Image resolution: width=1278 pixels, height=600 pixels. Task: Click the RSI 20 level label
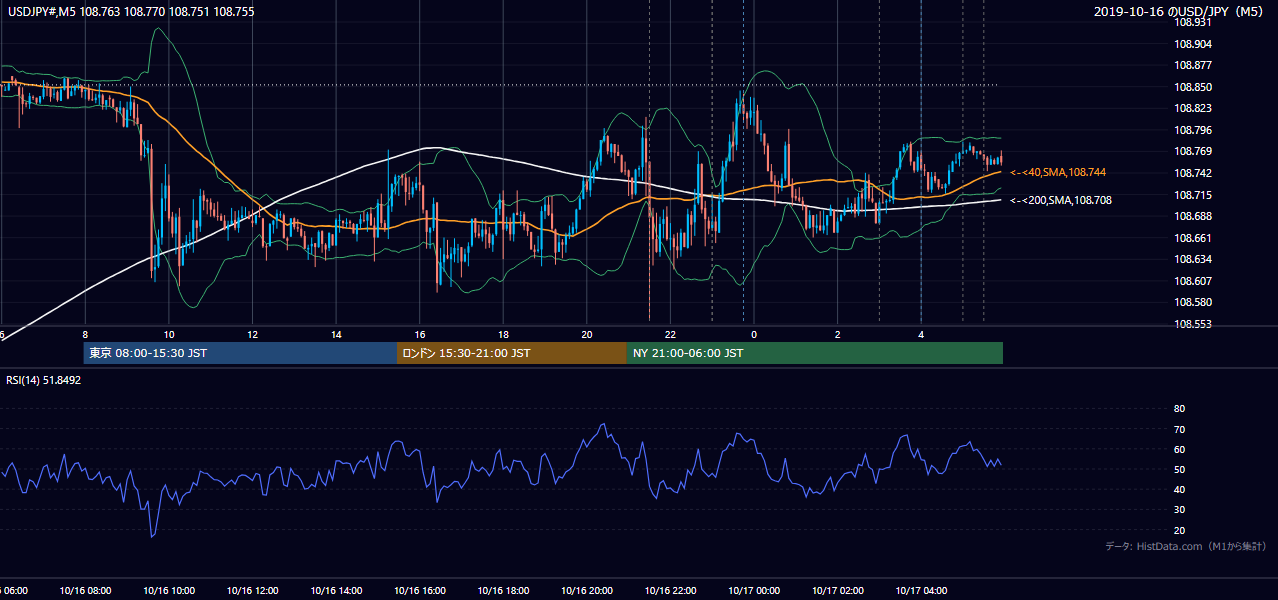(x=1179, y=530)
